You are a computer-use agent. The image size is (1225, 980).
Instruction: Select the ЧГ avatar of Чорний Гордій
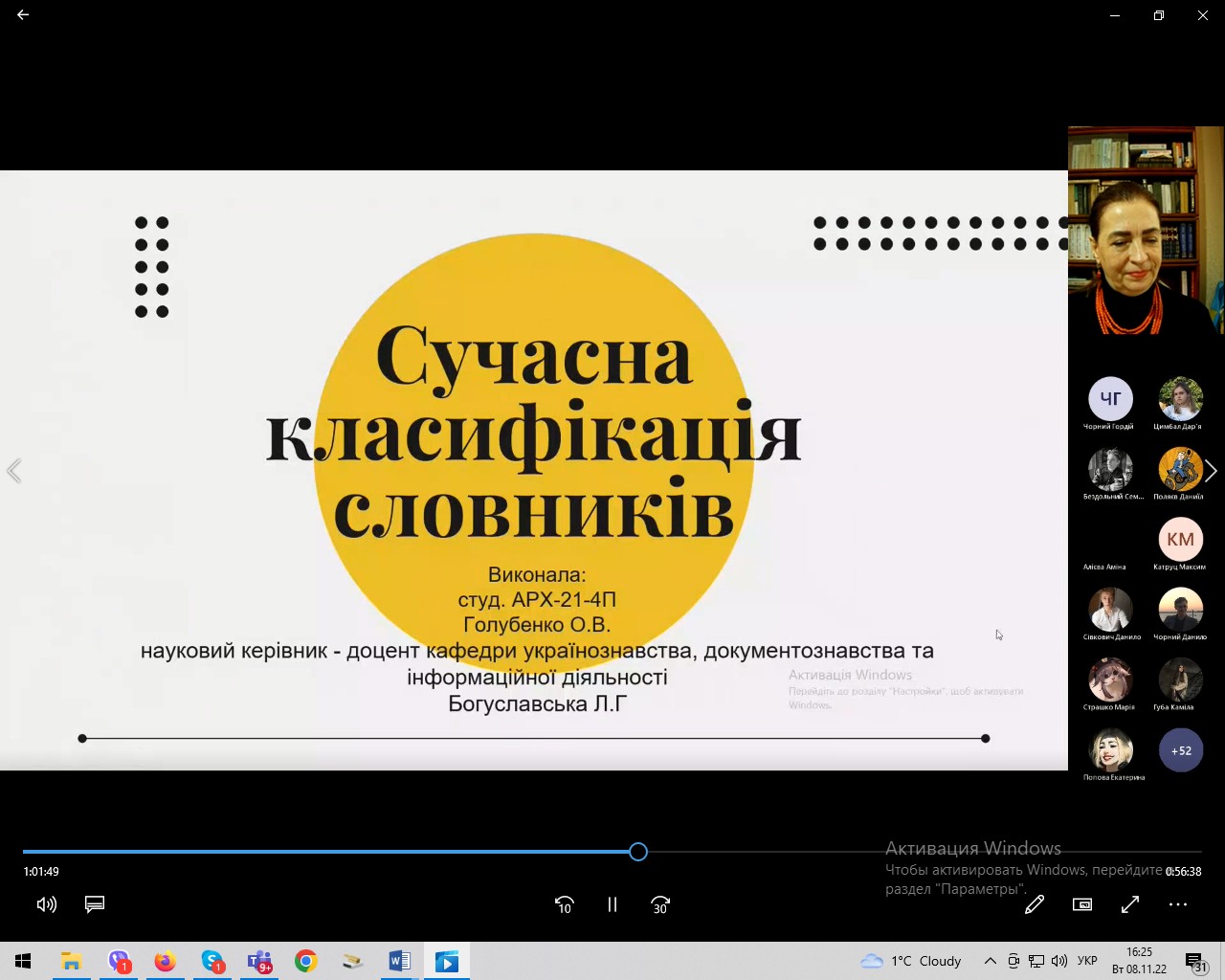[x=1111, y=398]
